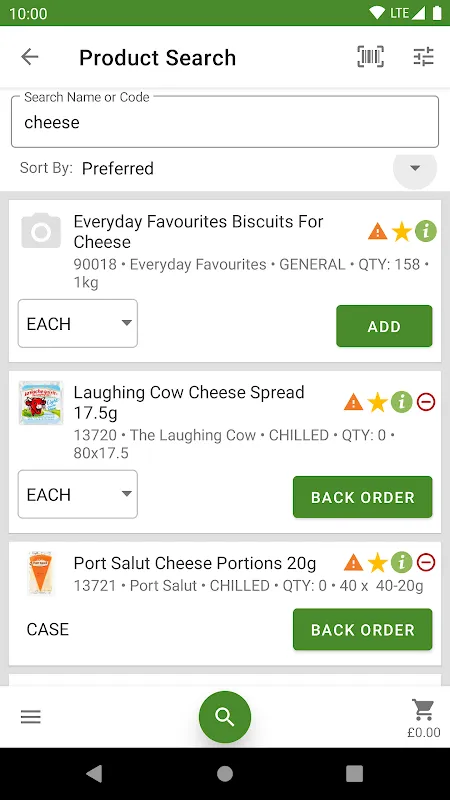Tap the red minus icon on Port Salut
The height and width of the screenshot is (800, 450).
click(426, 562)
